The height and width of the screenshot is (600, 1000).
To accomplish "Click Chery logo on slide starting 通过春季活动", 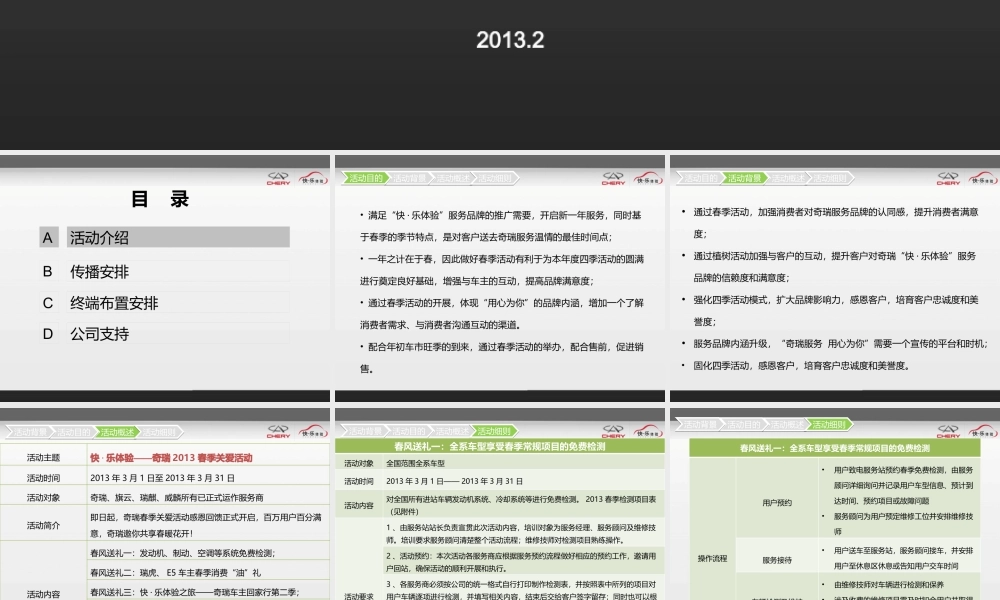I will point(948,179).
